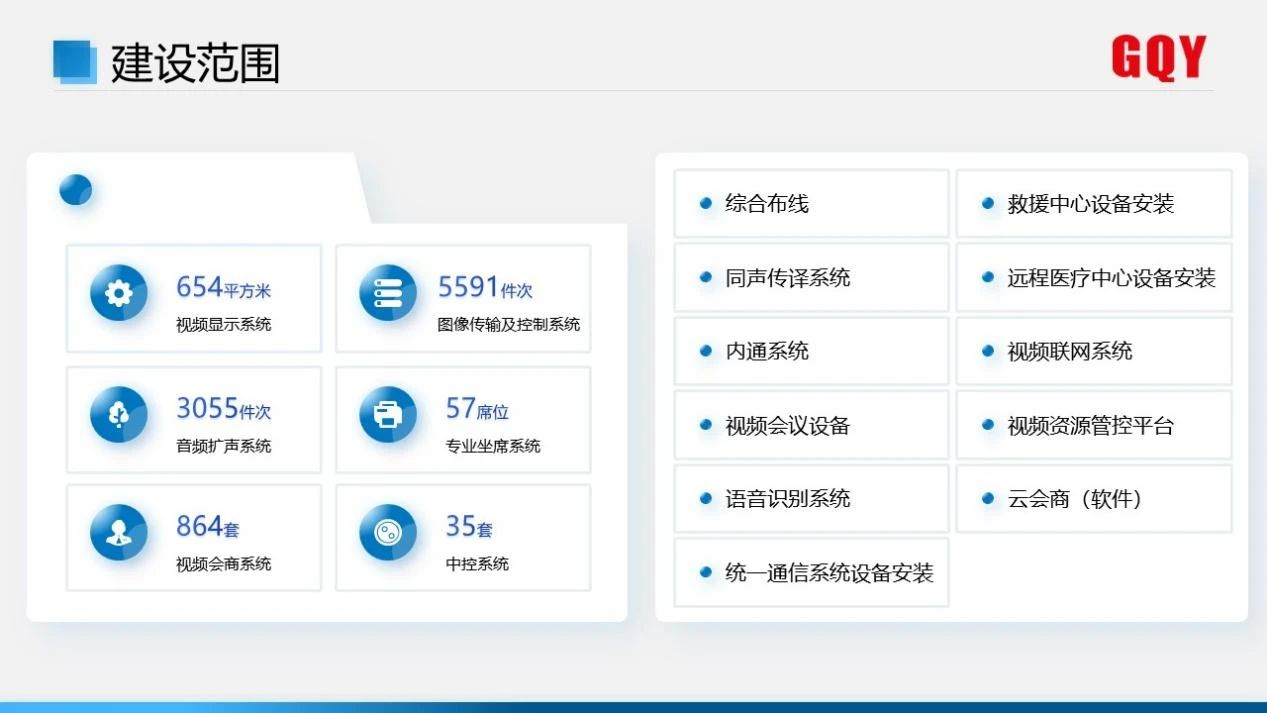This screenshot has height=713, width=1267.
Task: Click the printer icon for 专业坐席系统
Action: coord(388,414)
